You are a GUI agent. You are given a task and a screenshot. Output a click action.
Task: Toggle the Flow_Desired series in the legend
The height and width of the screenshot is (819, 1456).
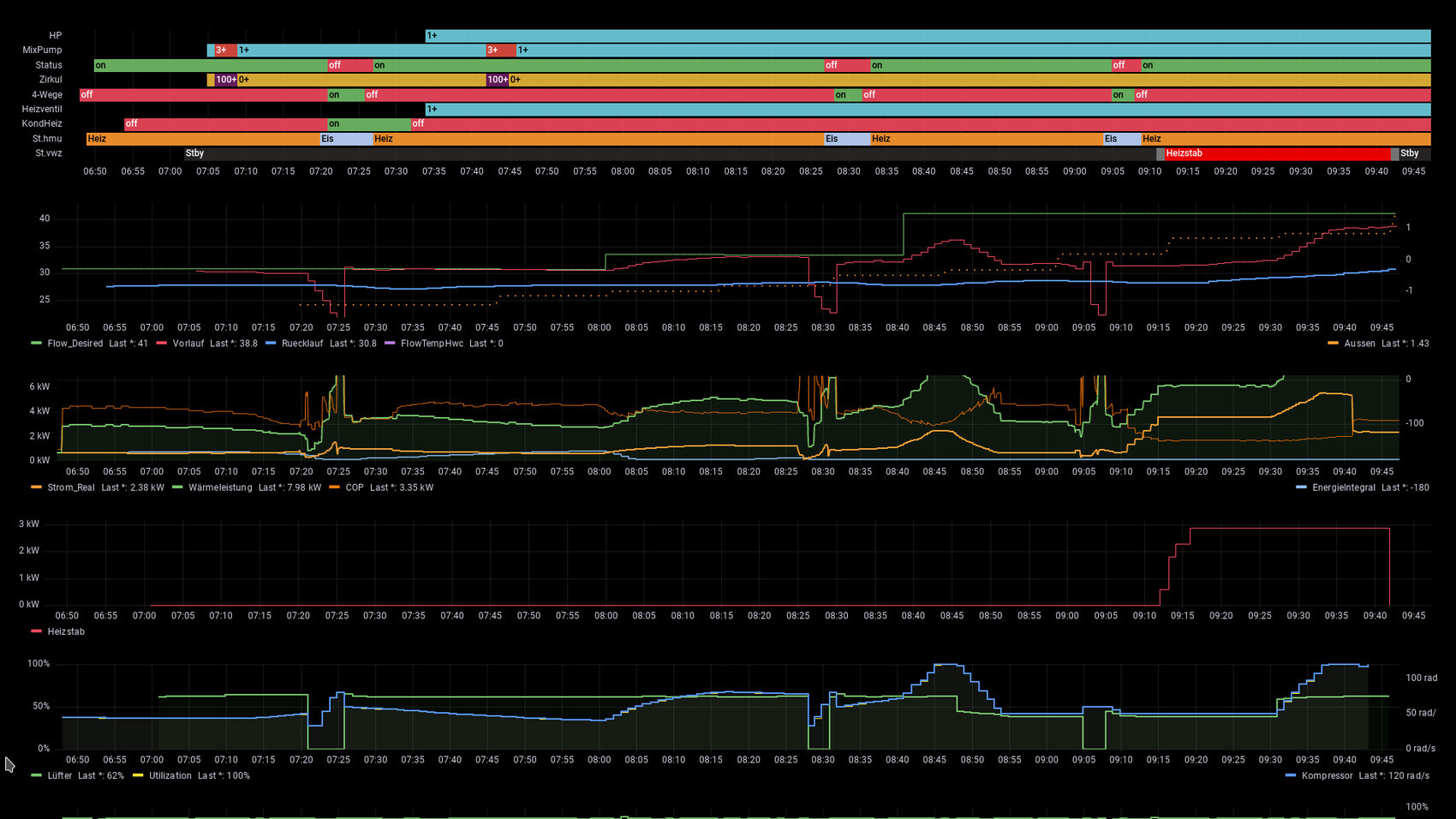(x=75, y=344)
